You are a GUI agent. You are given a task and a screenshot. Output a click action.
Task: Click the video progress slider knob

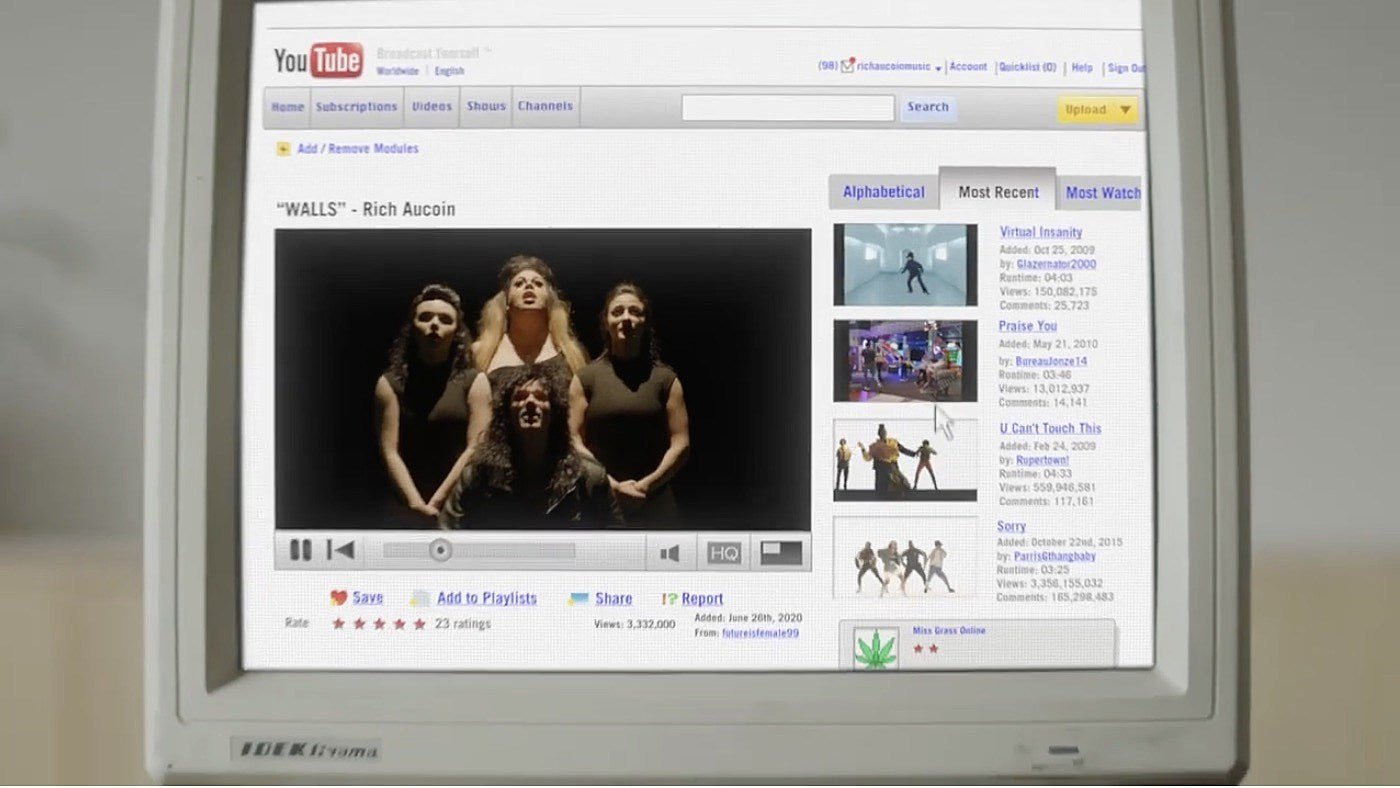click(x=440, y=551)
